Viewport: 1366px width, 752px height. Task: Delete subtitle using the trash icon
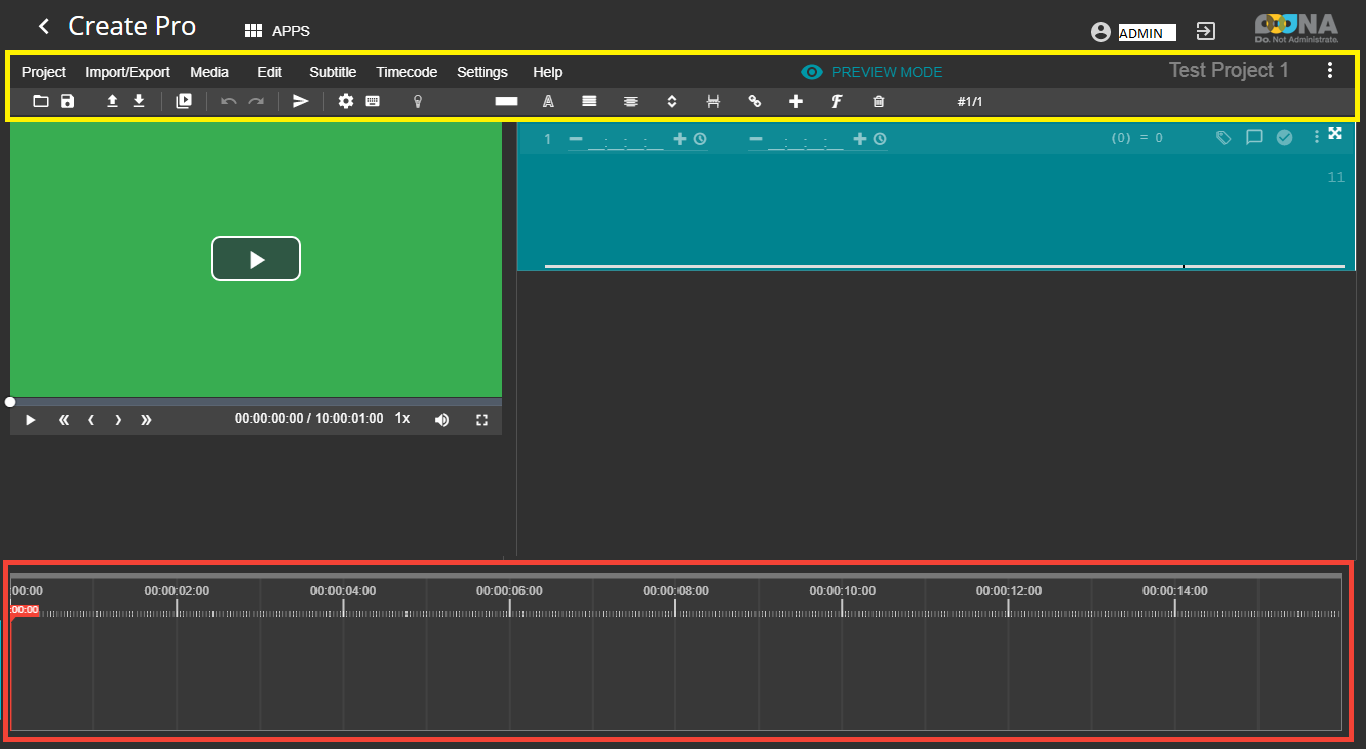878,101
